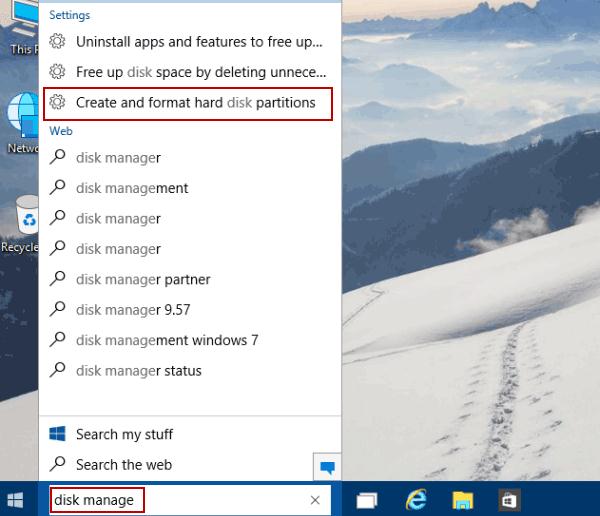Open File Explorer from the taskbar
Screen dimensions: 600x516
coord(462,499)
